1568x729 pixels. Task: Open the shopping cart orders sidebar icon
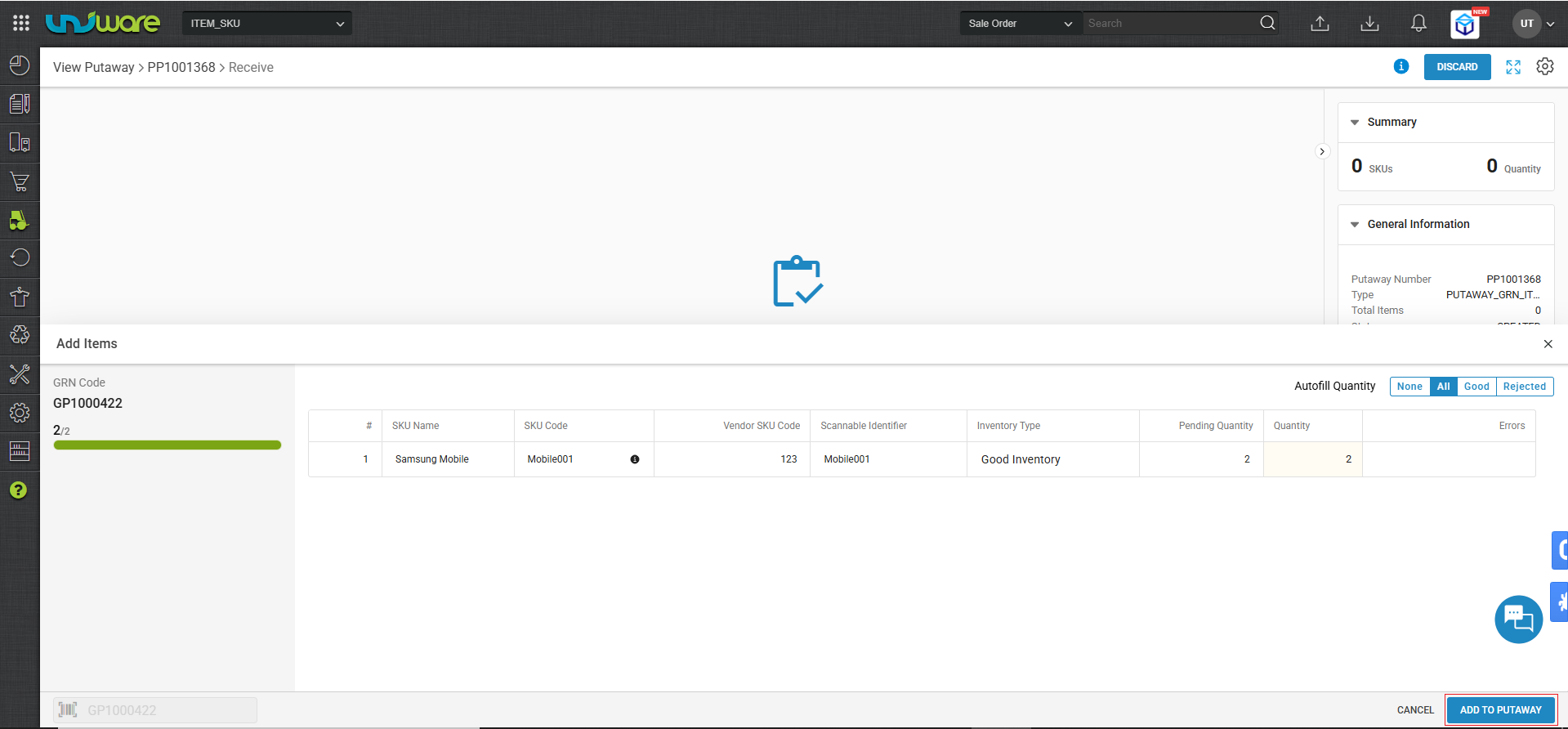20,181
